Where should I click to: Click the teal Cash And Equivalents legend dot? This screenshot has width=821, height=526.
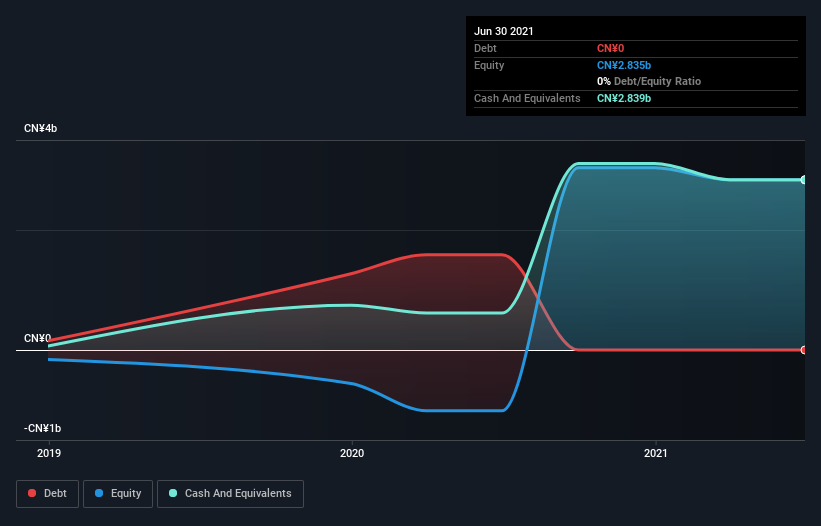[173, 493]
